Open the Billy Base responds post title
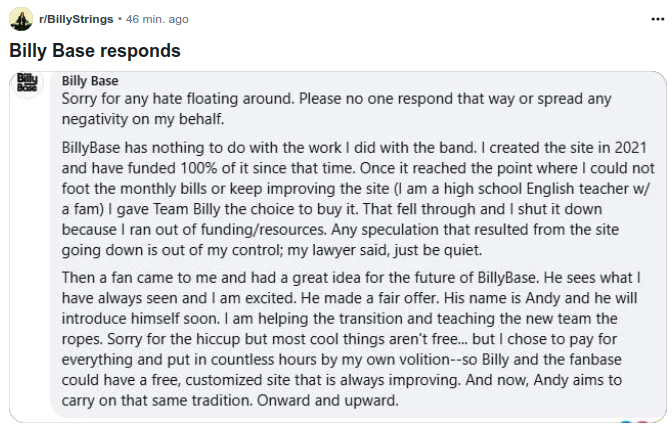The height and width of the screenshot is (428, 672). click(95, 51)
